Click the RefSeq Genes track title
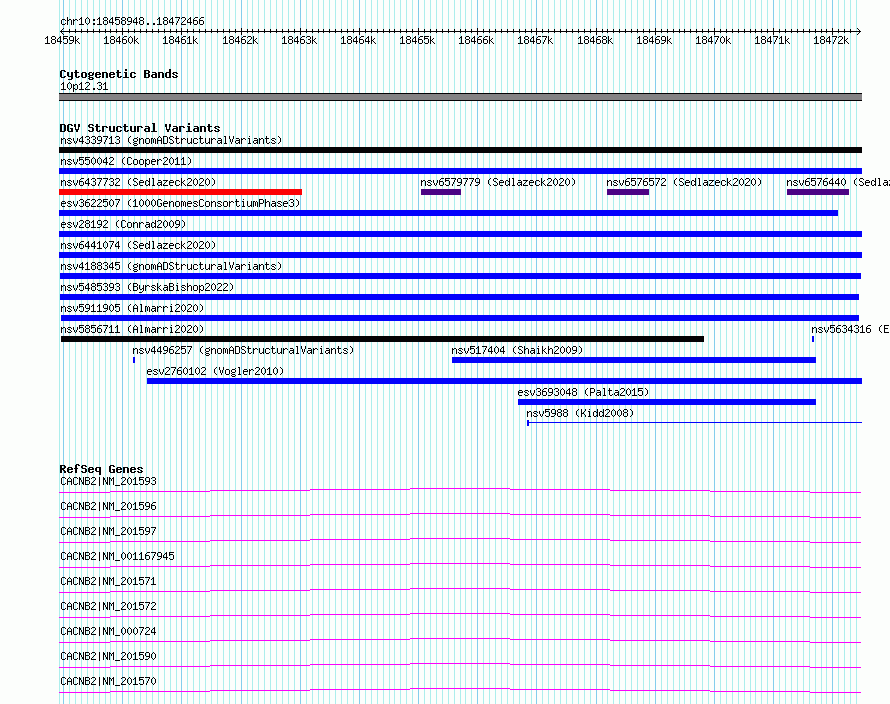890x704 pixels. click(x=101, y=469)
